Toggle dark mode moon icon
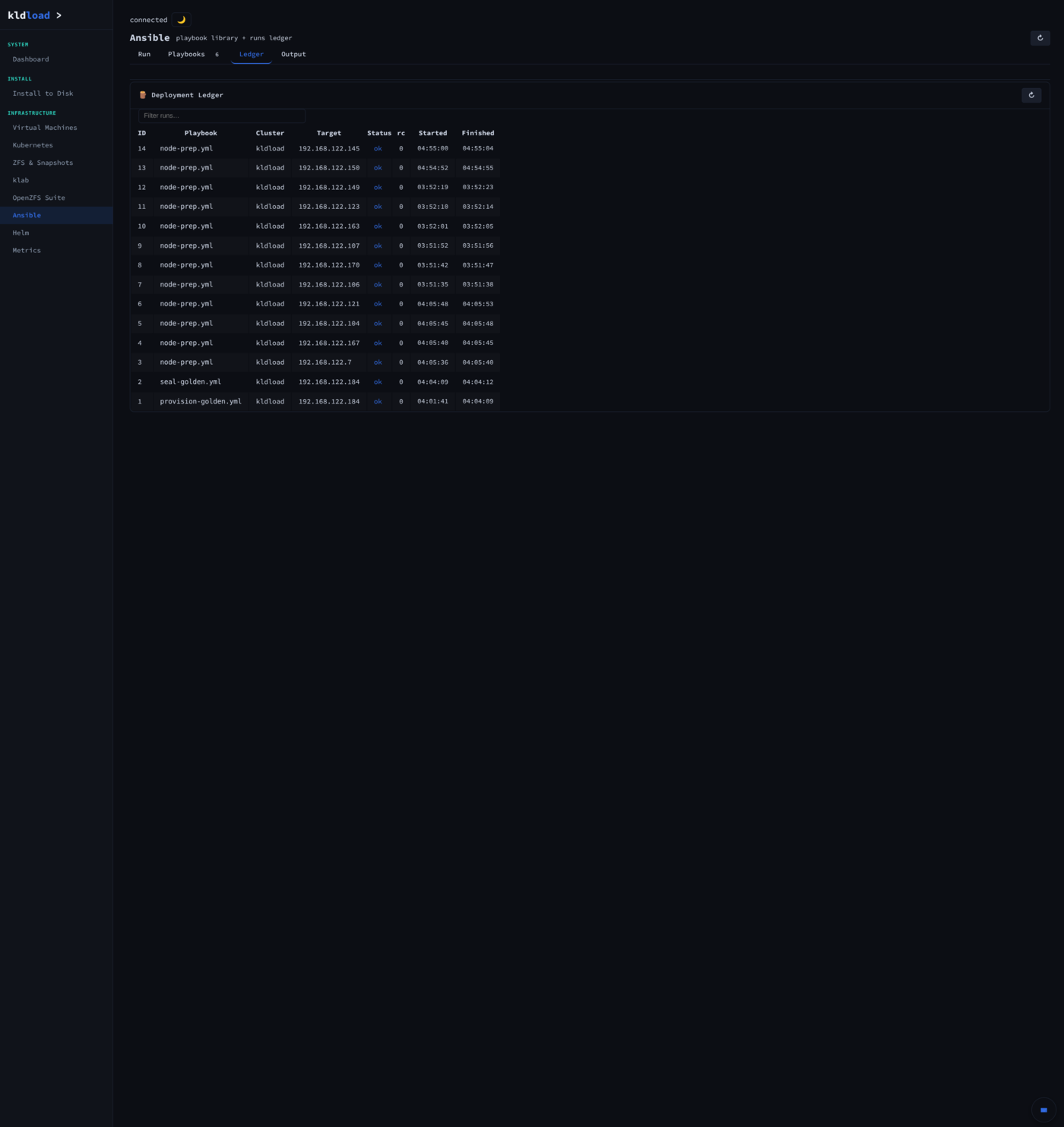 point(181,20)
